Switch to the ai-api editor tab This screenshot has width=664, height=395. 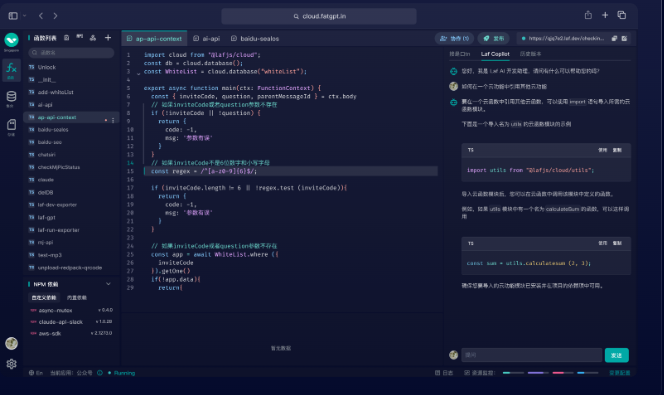point(207,39)
